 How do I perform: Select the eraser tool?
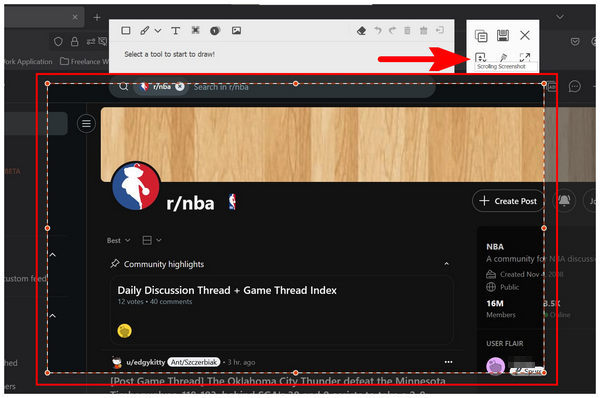361,31
